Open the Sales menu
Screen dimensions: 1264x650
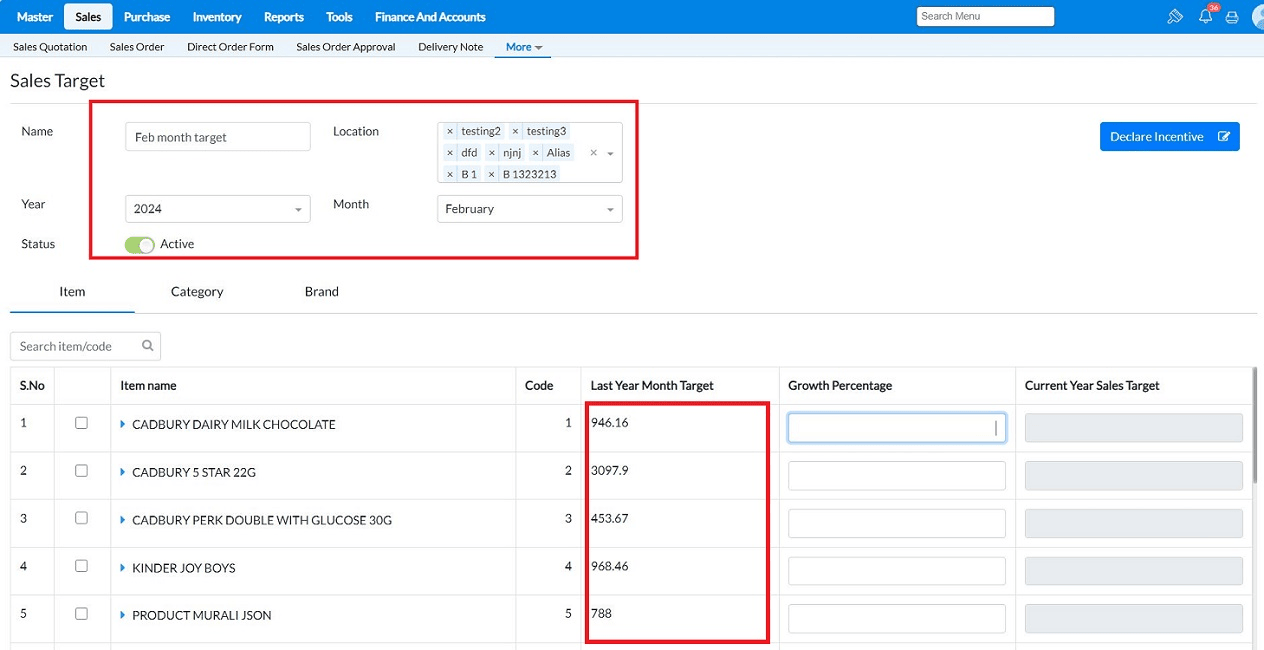[x=88, y=17]
